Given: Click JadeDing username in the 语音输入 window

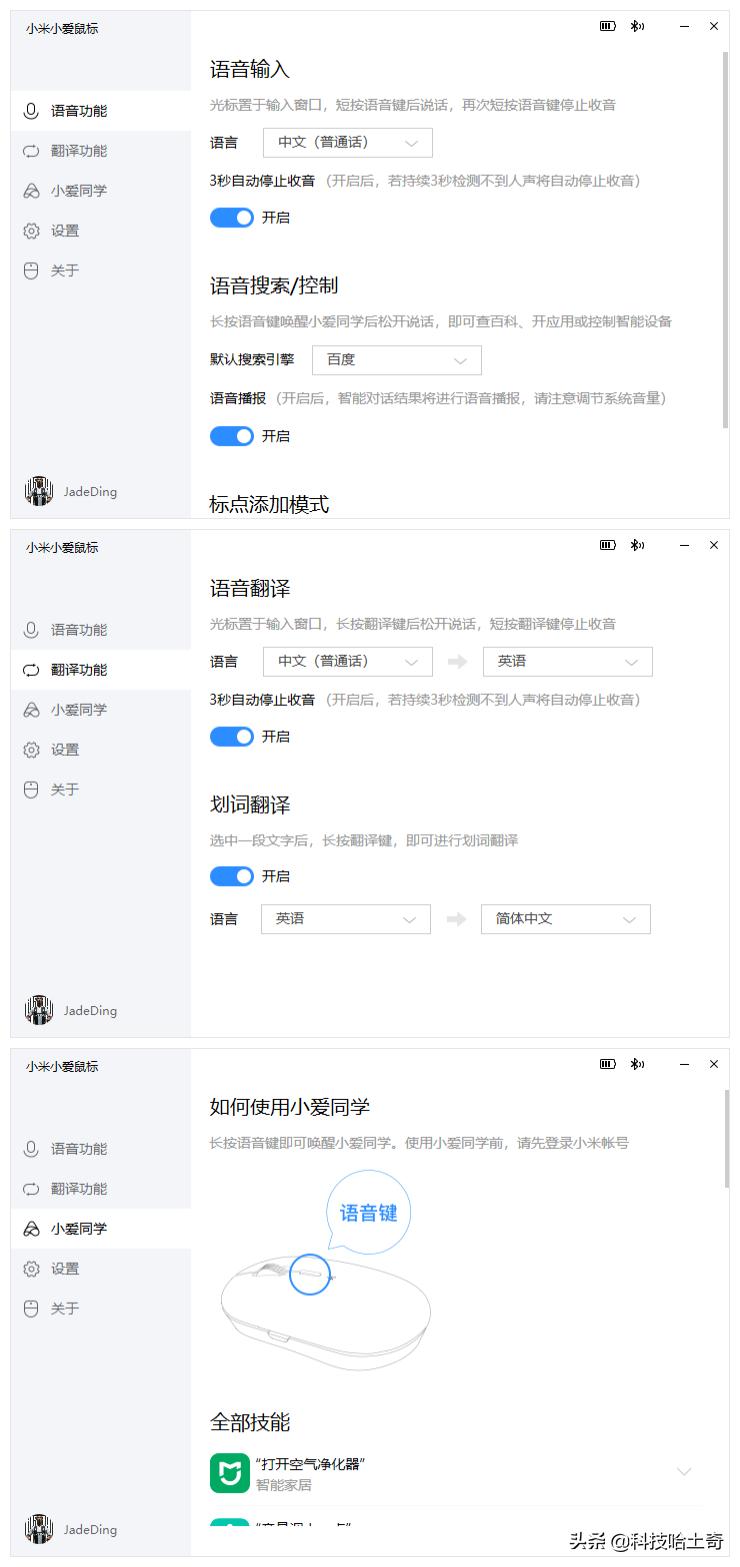Looking at the screenshot, I should [x=90, y=492].
